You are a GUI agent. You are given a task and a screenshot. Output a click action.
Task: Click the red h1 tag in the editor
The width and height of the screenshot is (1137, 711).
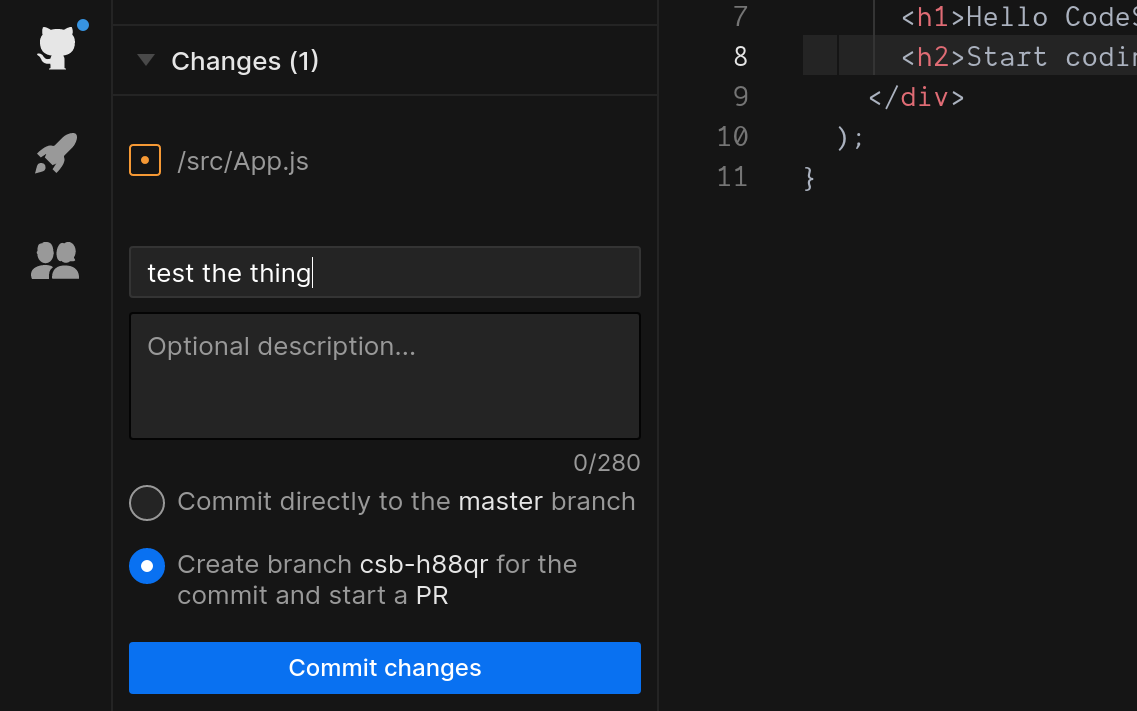click(931, 16)
